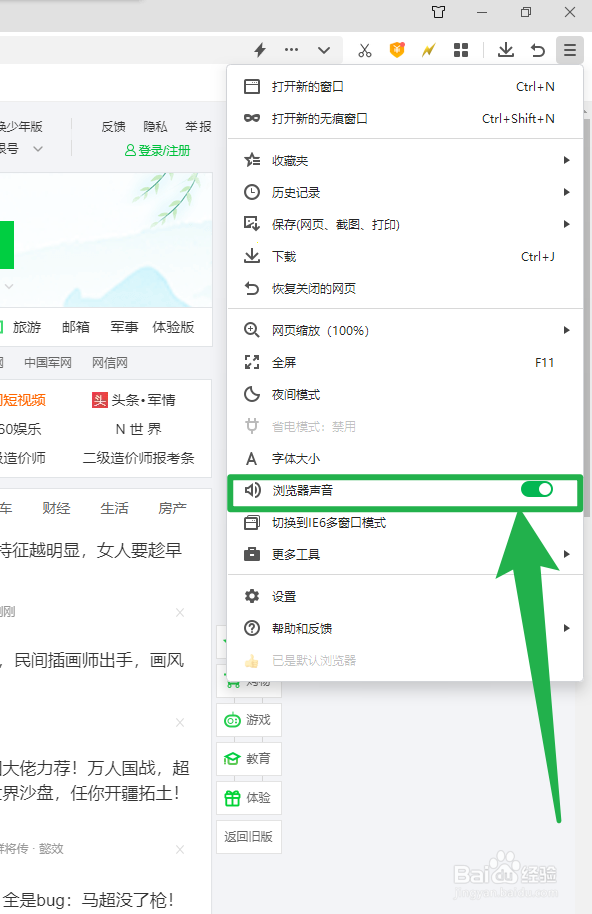Open the downloads toolbar icon
The height and width of the screenshot is (914, 592).
point(506,50)
